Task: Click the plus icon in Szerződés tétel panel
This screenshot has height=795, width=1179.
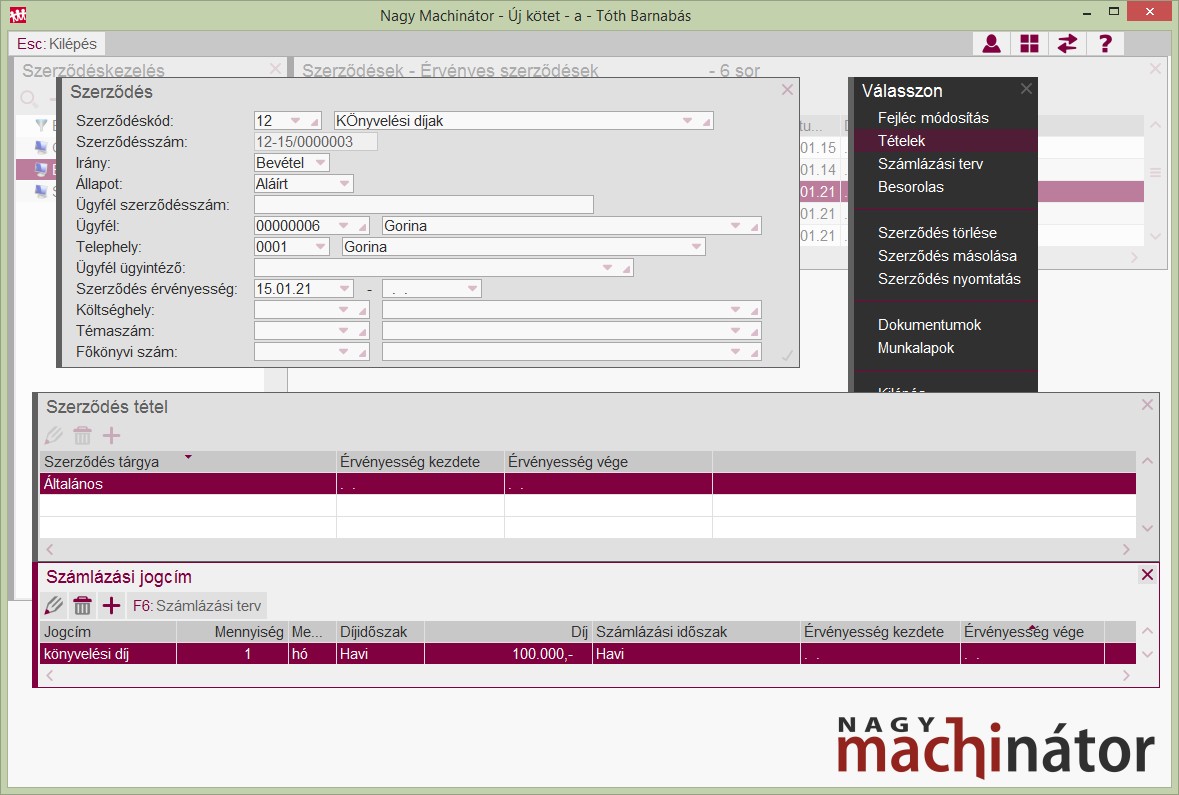Action: [111, 435]
